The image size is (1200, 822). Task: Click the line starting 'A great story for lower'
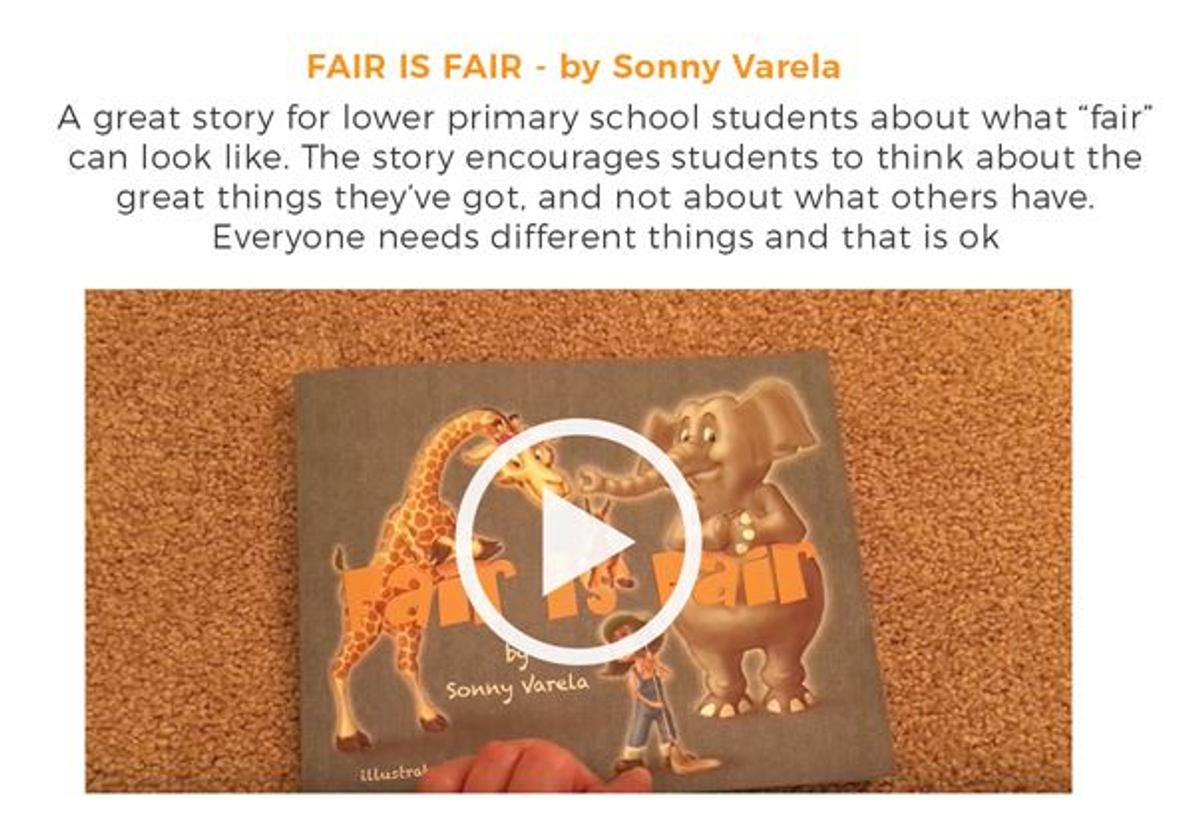point(600,119)
